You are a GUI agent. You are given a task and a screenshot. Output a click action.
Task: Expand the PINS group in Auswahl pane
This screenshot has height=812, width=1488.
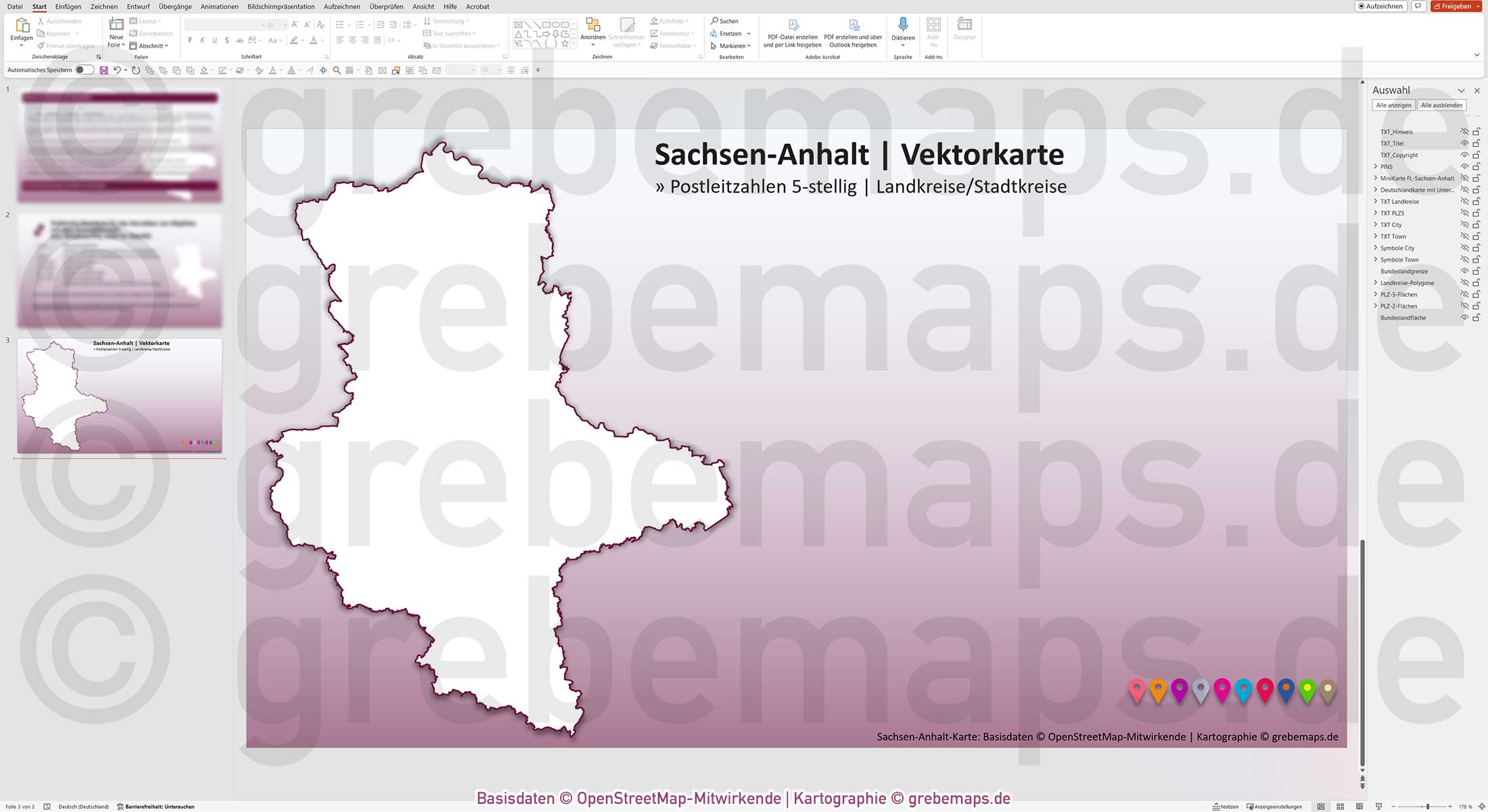click(1376, 166)
